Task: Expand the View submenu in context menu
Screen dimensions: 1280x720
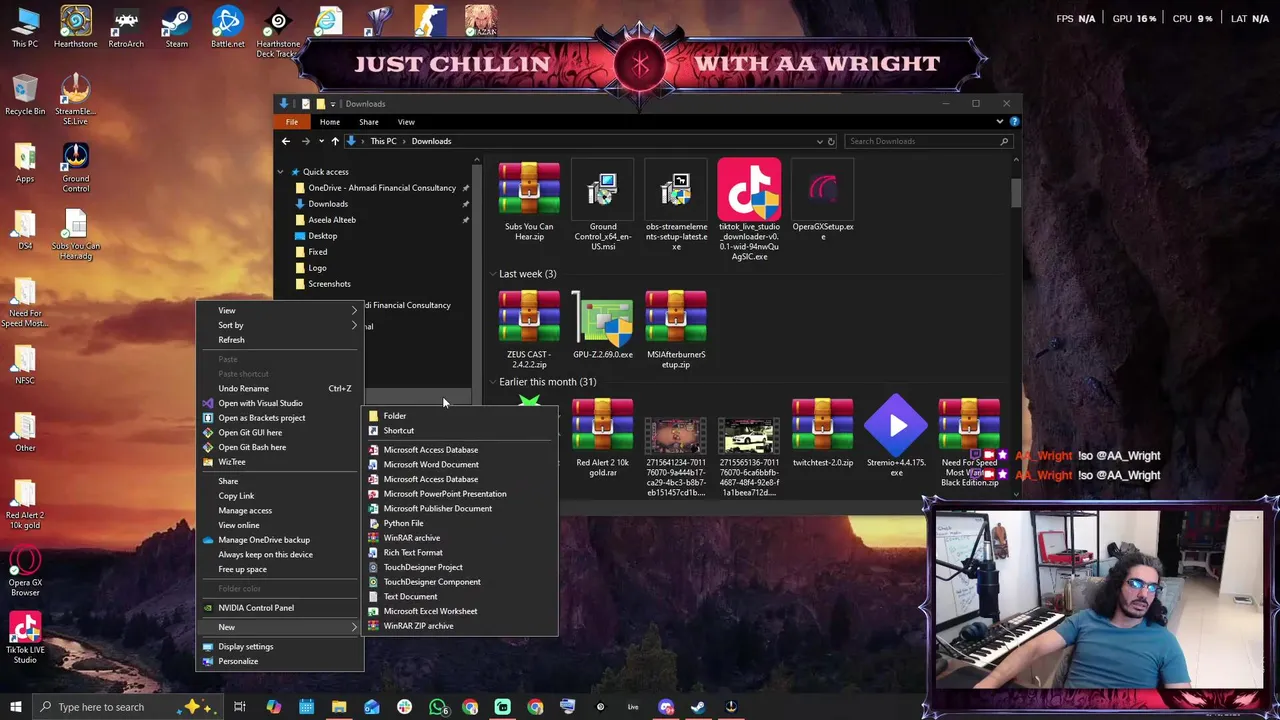Action: 280,310
